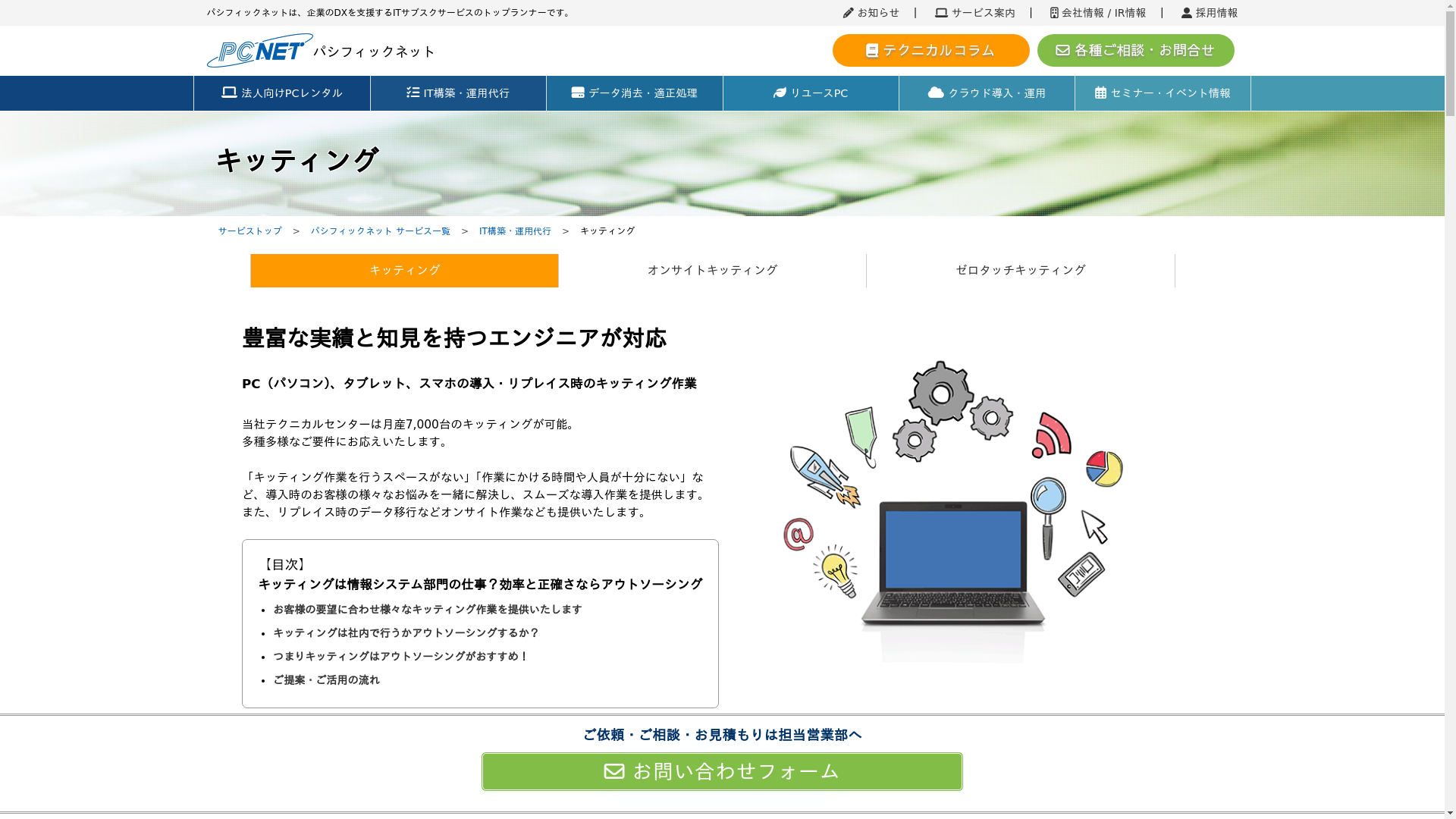Click the パシフィックネット サービス一覧 breadcrumb link
This screenshot has height=819, width=1456.
click(x=380, y=231)
